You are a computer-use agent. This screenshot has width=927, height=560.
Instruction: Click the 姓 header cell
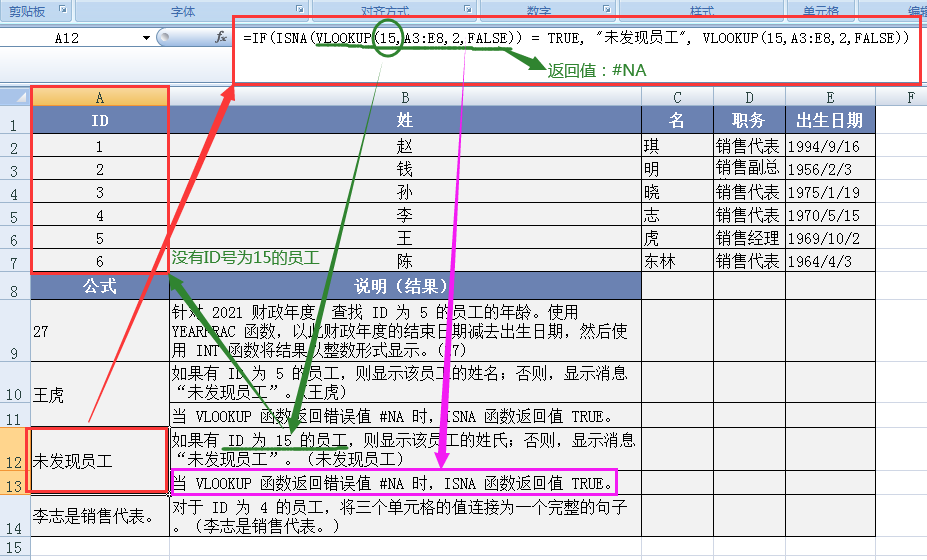[405, 121]
